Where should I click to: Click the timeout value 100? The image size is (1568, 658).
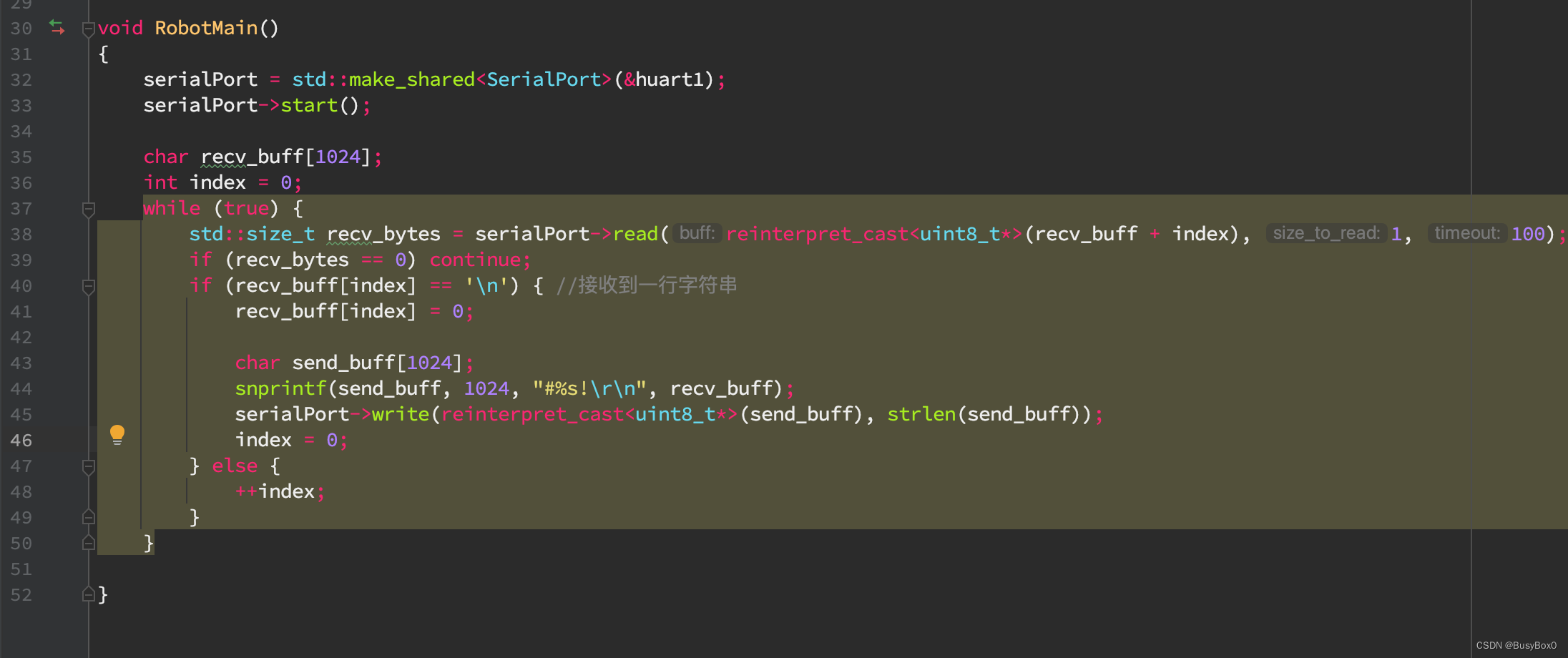pos(1528,234)
